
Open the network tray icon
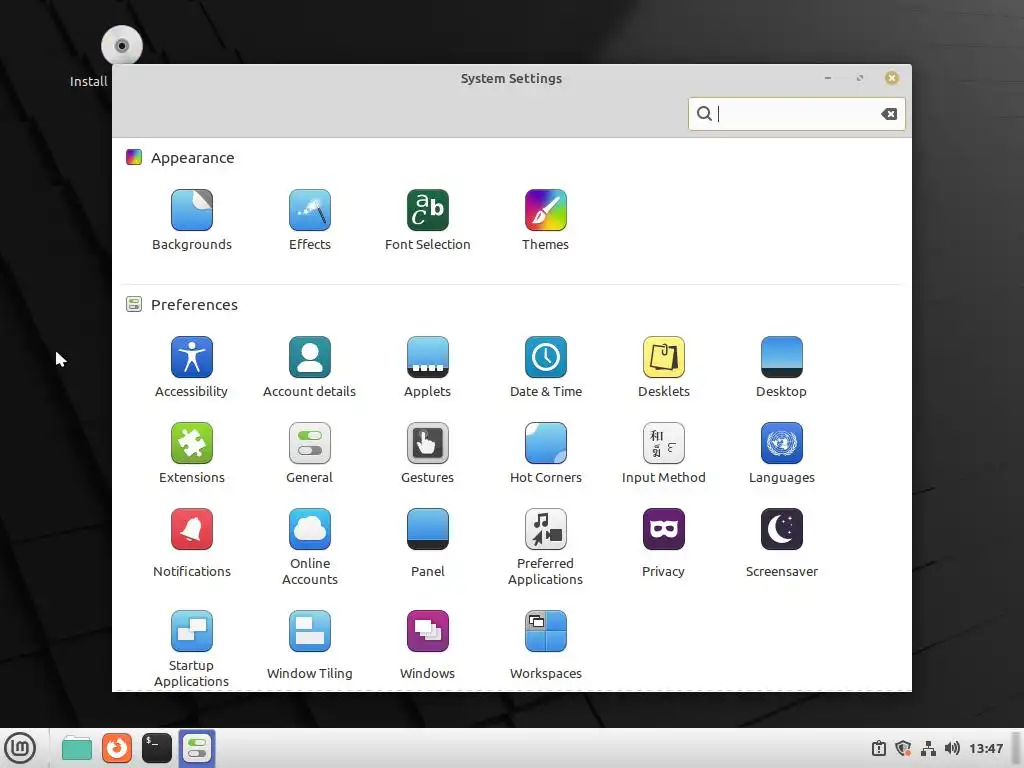(x=928, y=748)
